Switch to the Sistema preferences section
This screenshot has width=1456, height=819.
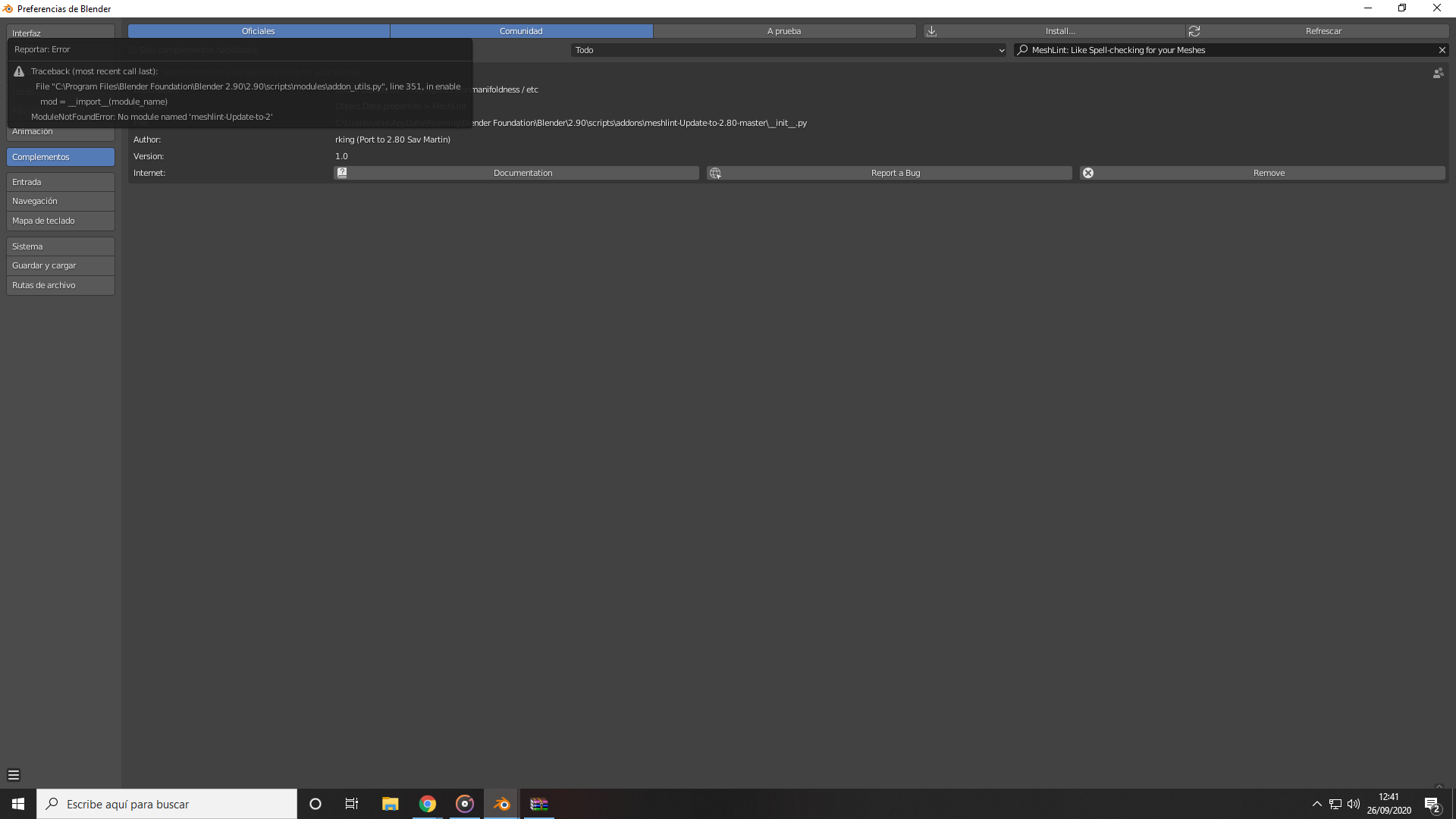tap(61, 246)
